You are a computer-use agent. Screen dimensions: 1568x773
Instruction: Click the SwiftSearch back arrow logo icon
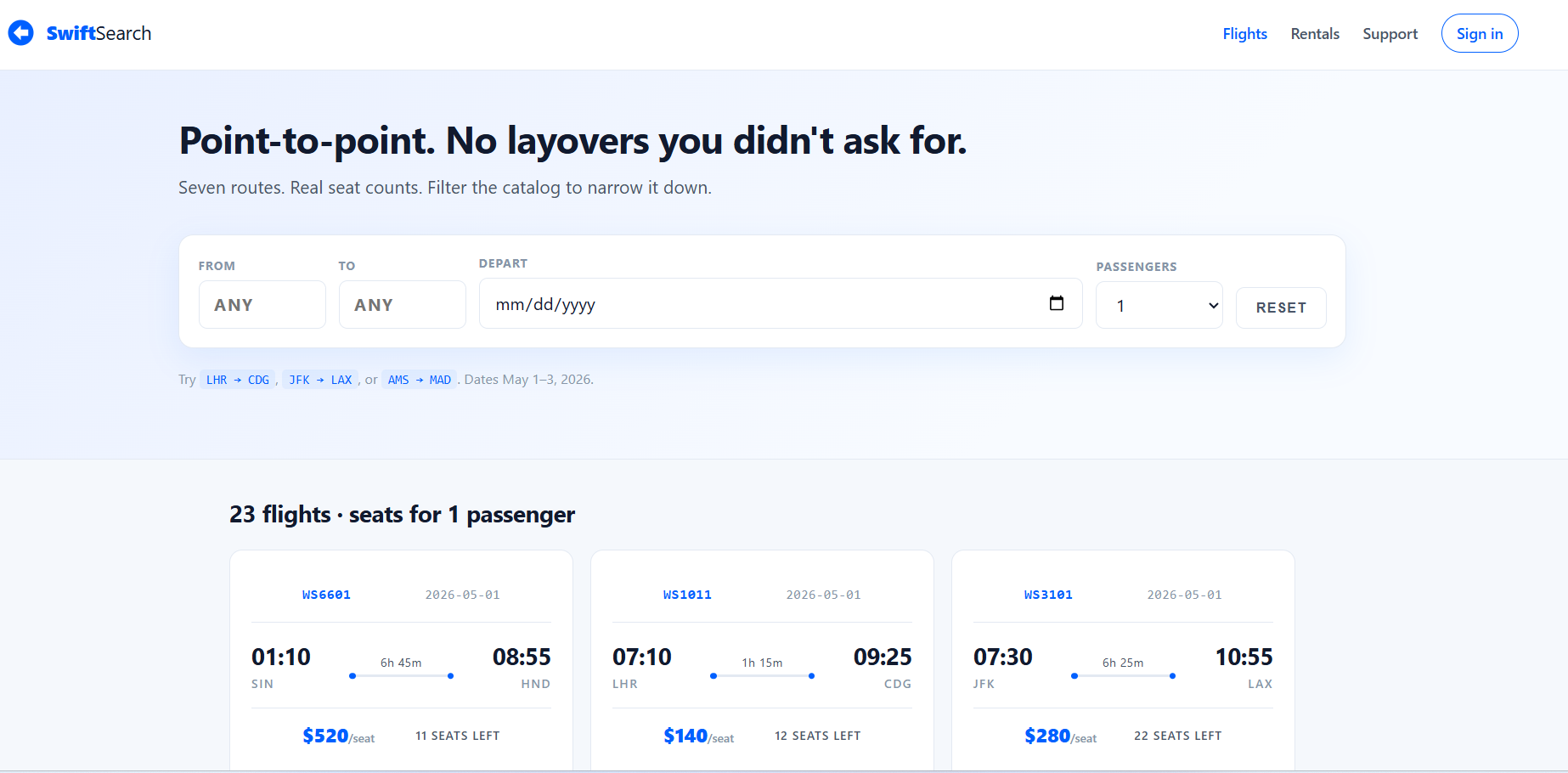click(x=21, y=32)
